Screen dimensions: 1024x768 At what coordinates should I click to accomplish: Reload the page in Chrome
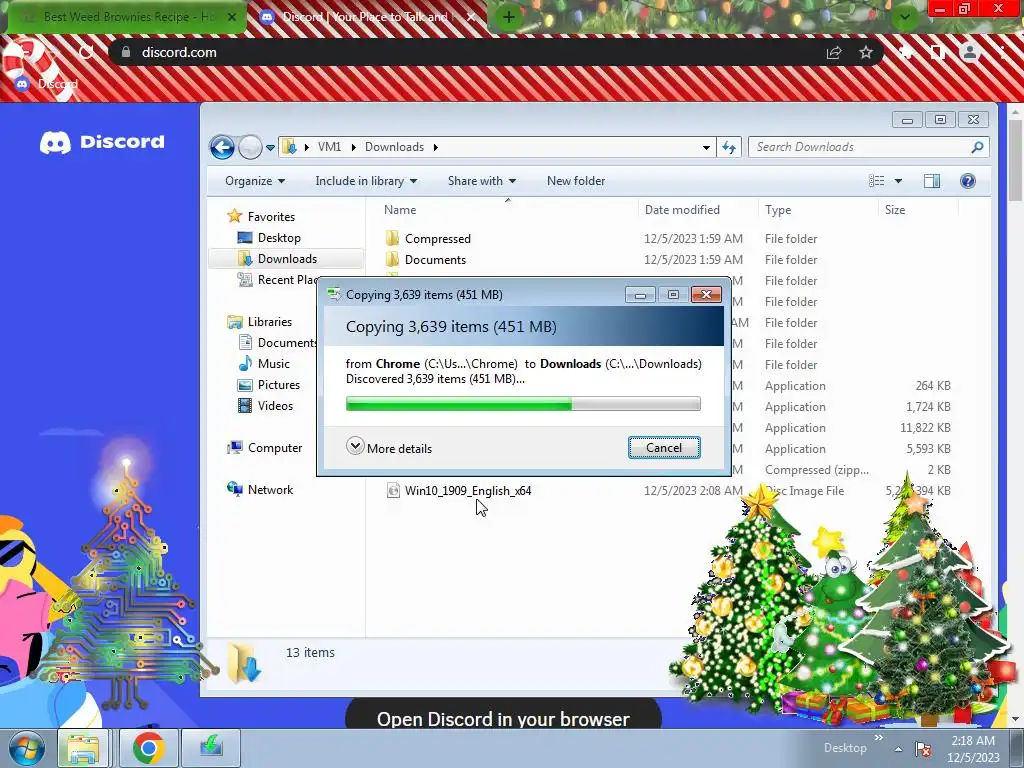tap(86, 52)
